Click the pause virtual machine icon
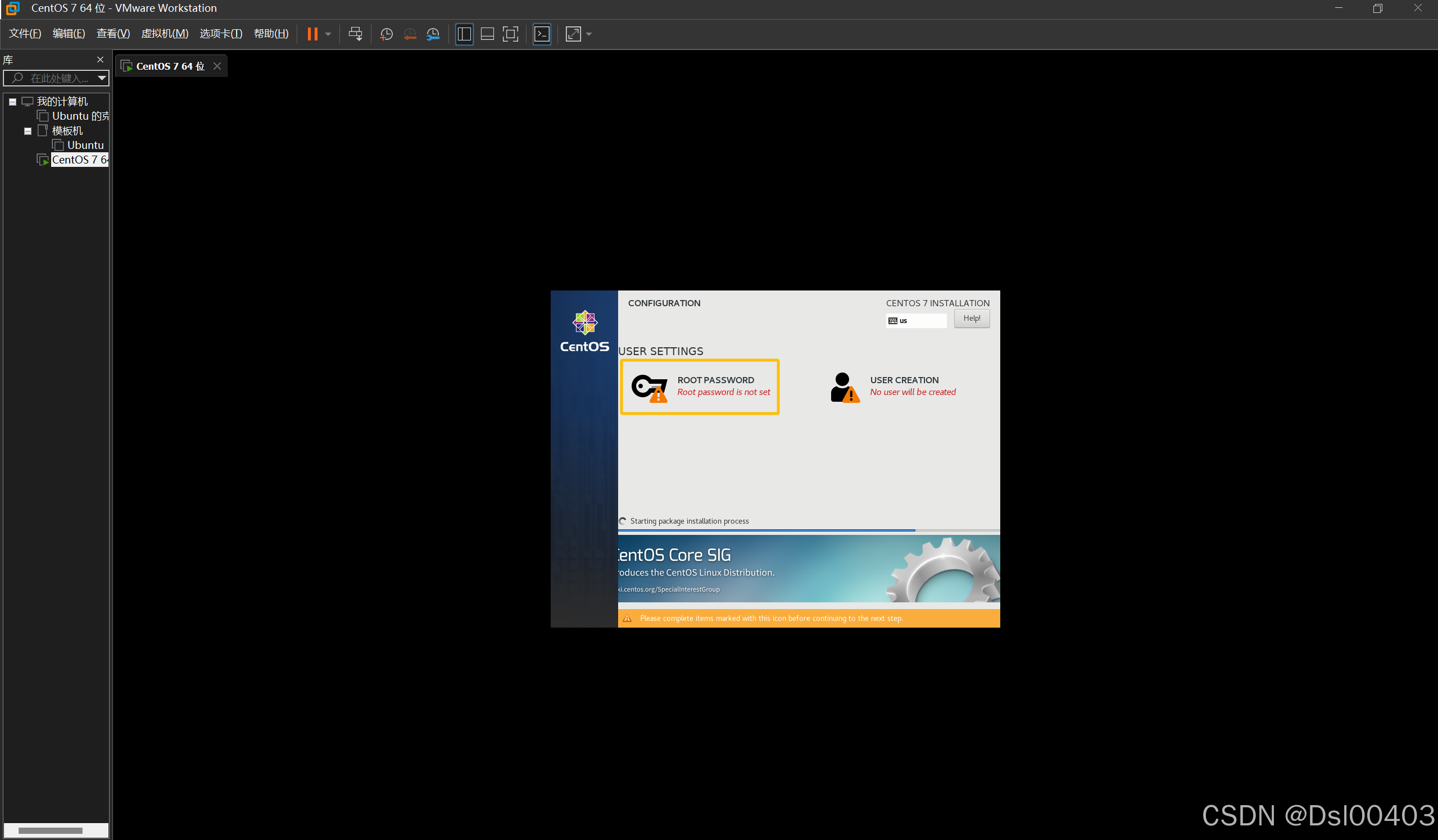This screenshot has height=840, width=1438. (312, 34)
